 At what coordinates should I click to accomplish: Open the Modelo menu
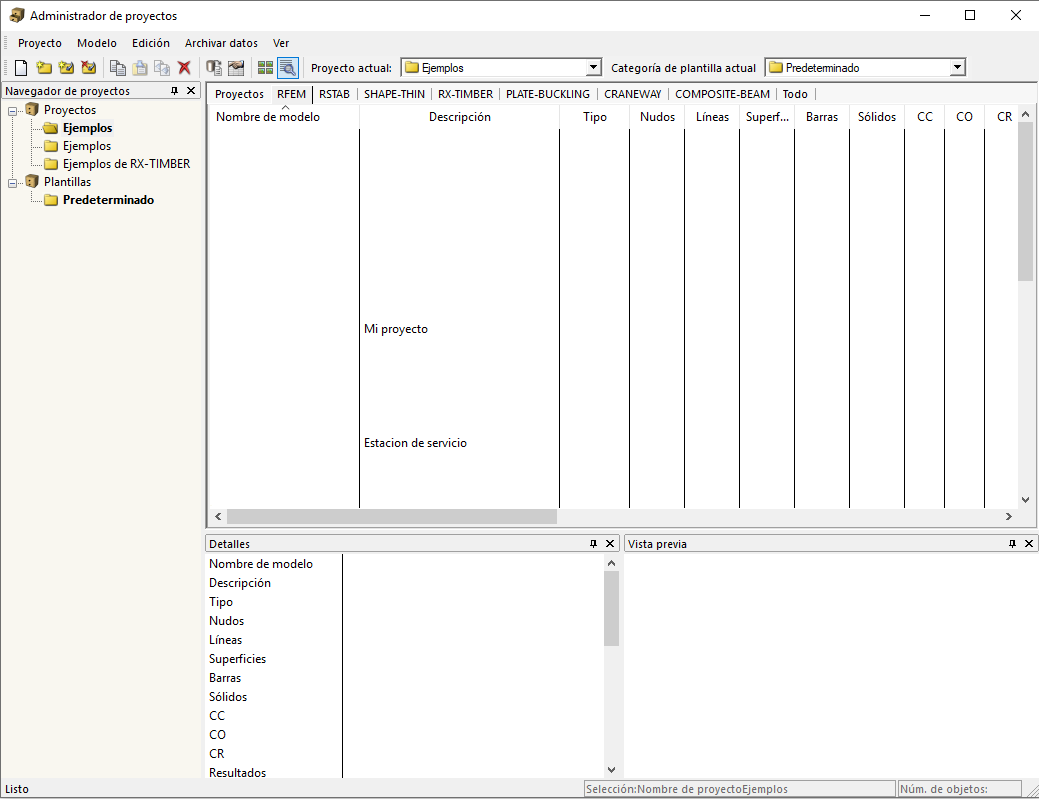point(97,43)
